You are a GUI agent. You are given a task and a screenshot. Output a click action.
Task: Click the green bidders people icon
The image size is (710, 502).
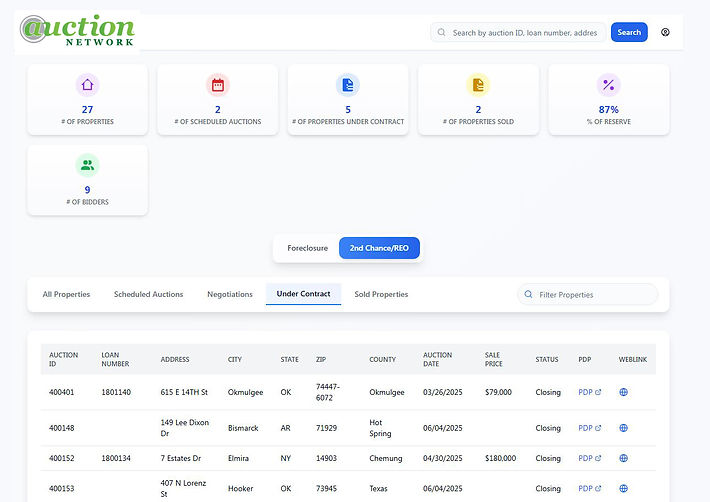(87, 165)
